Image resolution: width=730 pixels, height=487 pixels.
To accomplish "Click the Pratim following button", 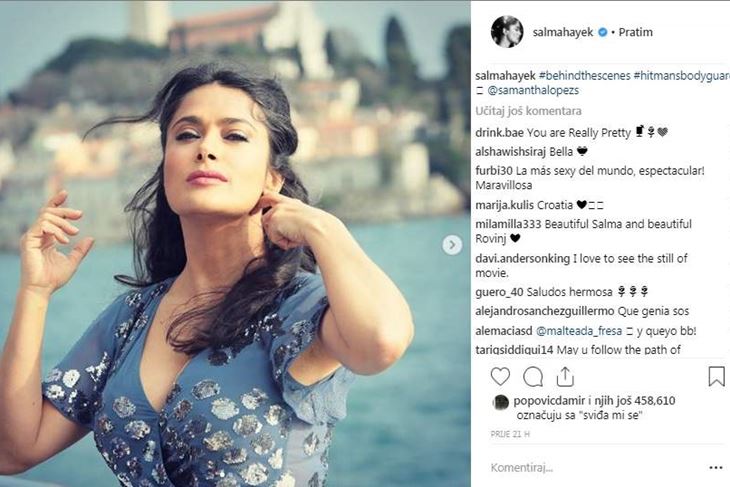I will 635,32.
